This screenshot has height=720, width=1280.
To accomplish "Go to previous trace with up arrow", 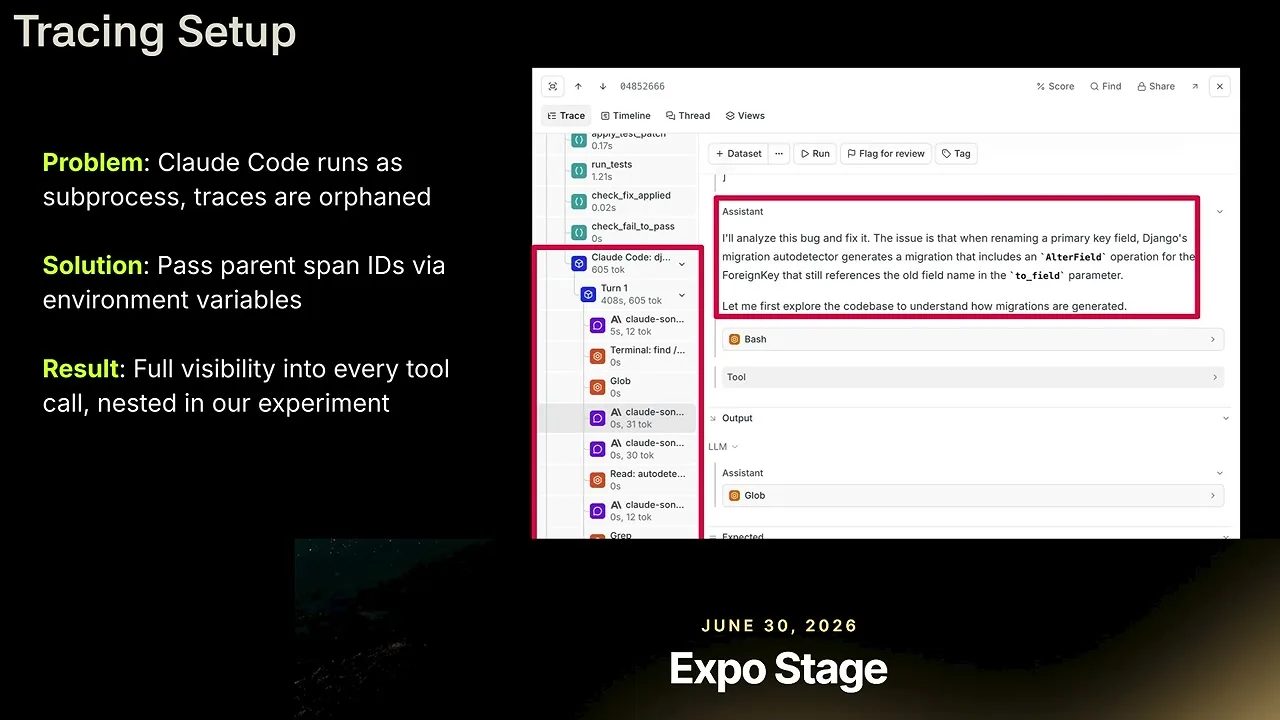I will click(578, 86).
